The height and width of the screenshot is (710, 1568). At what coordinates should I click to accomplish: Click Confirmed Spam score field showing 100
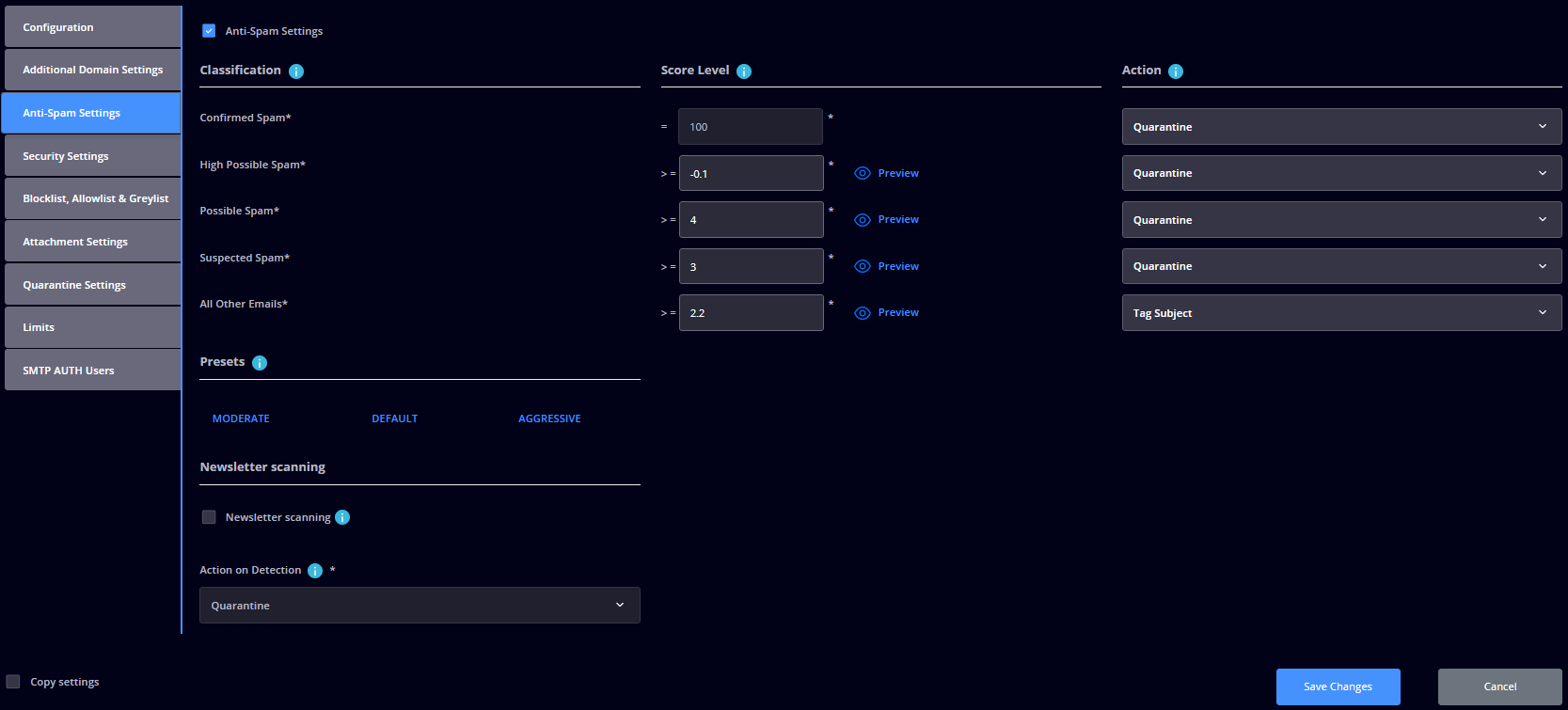tap(751, 126)
